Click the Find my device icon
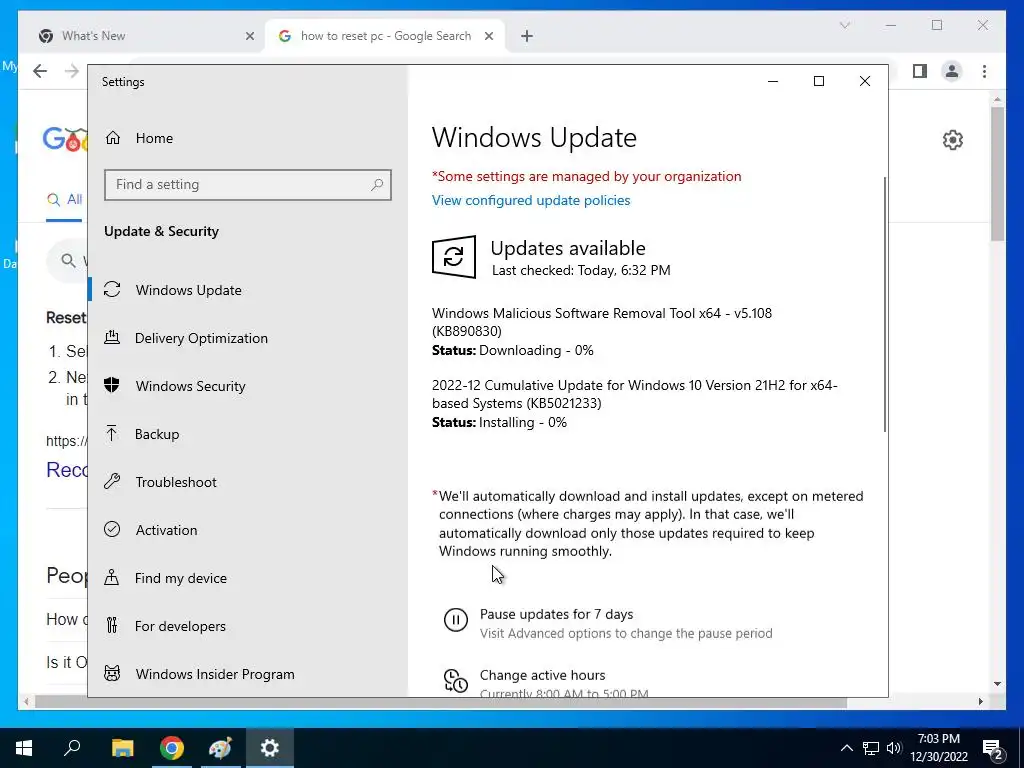The width and height of the screenshot is (1024, 768). 112,577
